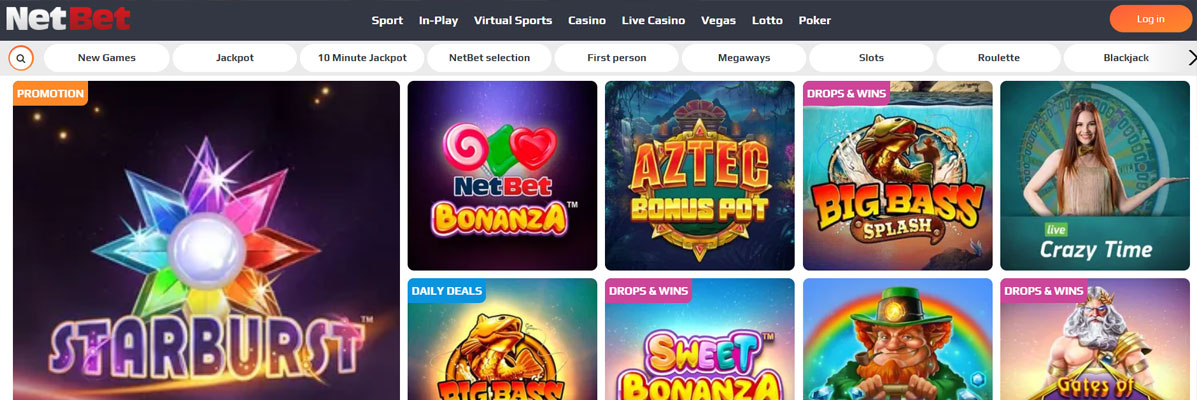
Task: Filter by 10 Minute Jackpot
Action: click(x=362, y=58)
